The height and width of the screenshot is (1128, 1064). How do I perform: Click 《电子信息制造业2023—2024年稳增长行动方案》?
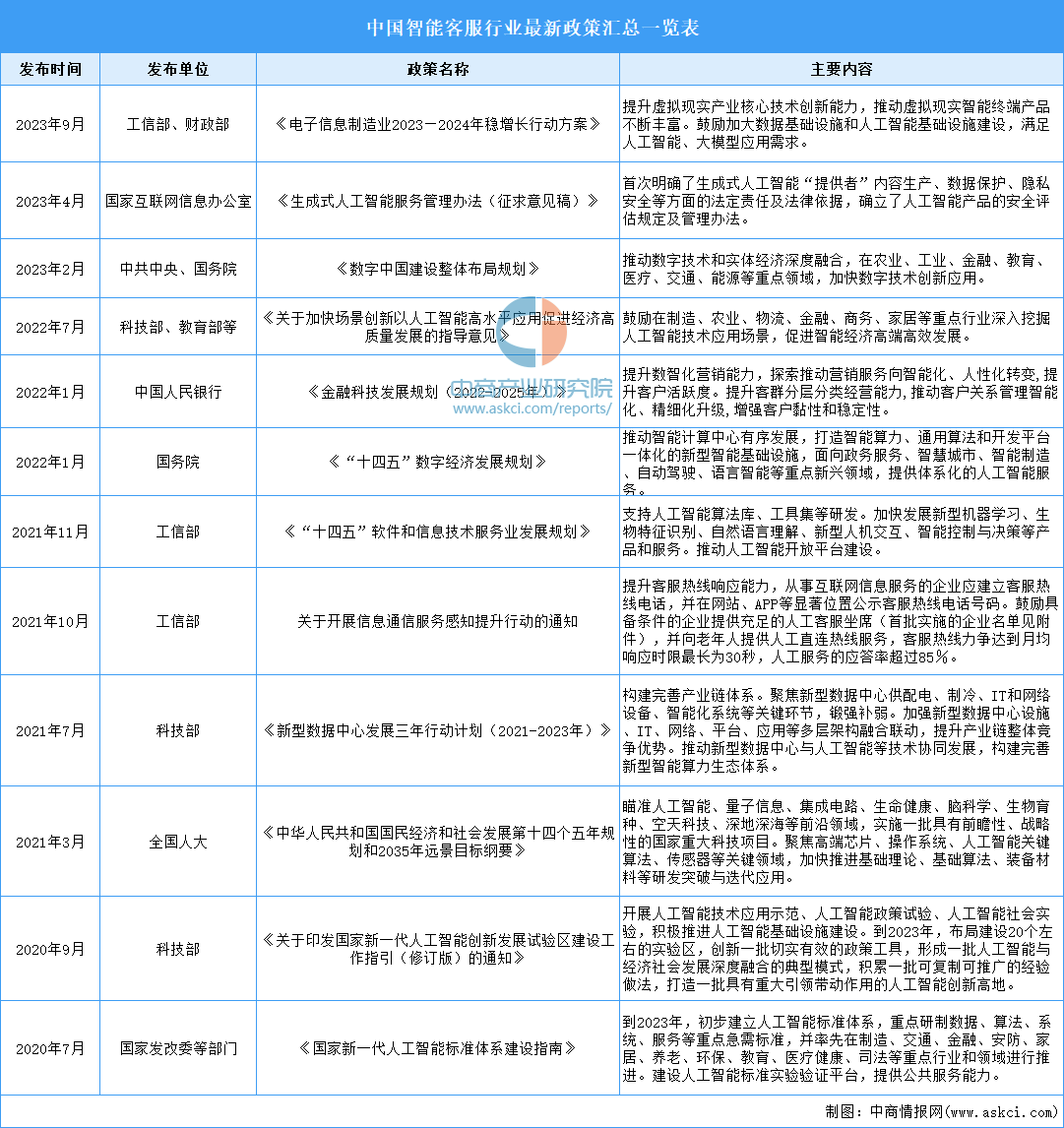[437, 124]
